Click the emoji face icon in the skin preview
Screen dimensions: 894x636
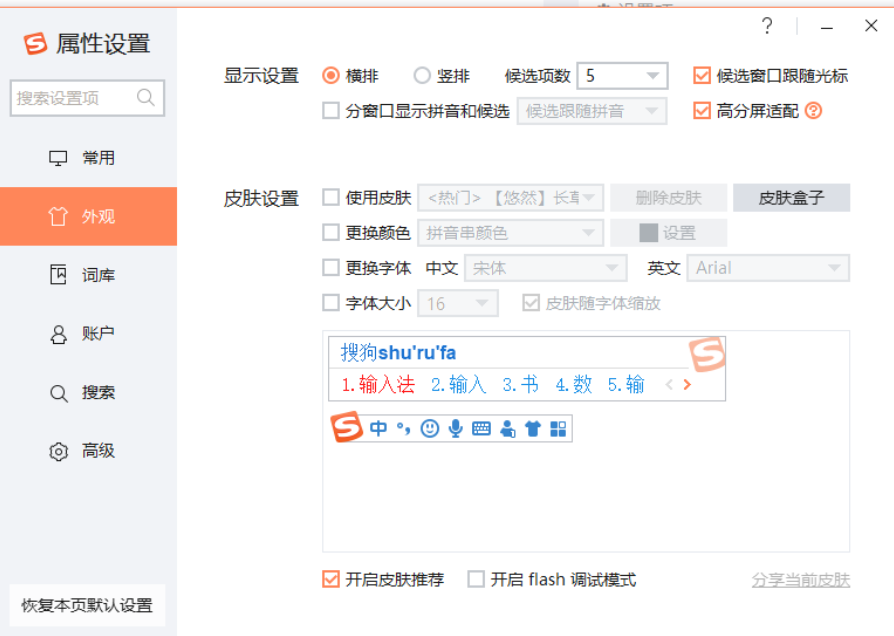(430, 428)
